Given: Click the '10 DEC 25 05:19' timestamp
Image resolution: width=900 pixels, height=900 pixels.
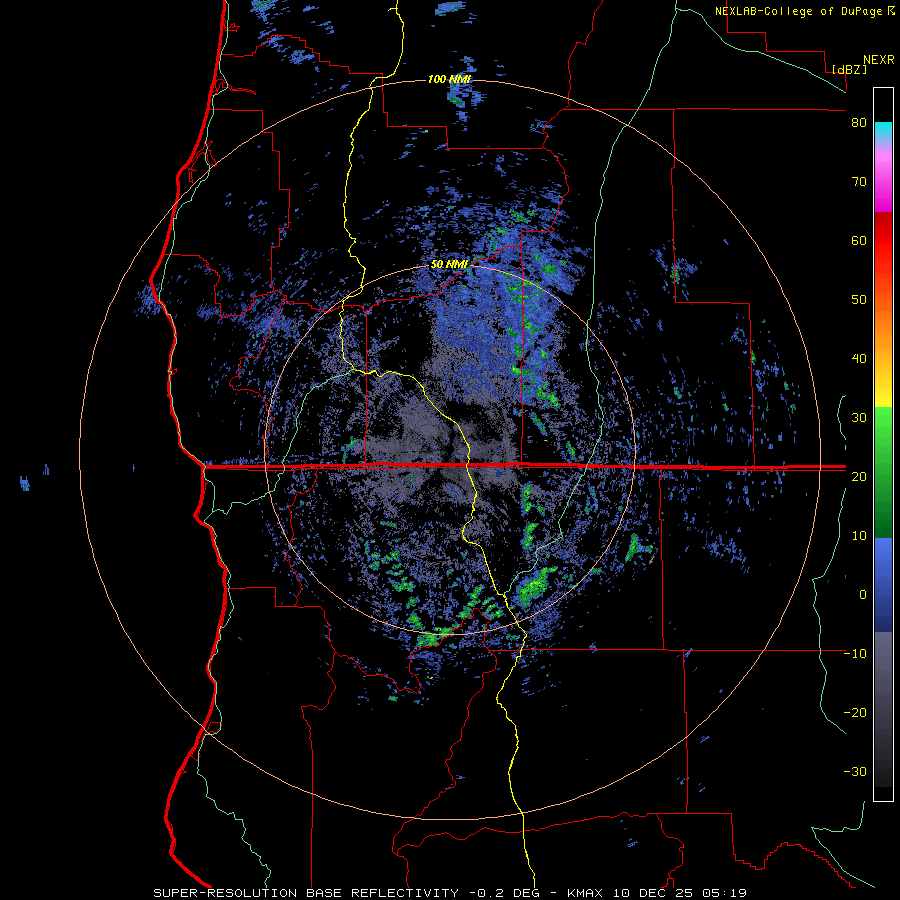Looking at the screenshot, I should coord(680,893).
